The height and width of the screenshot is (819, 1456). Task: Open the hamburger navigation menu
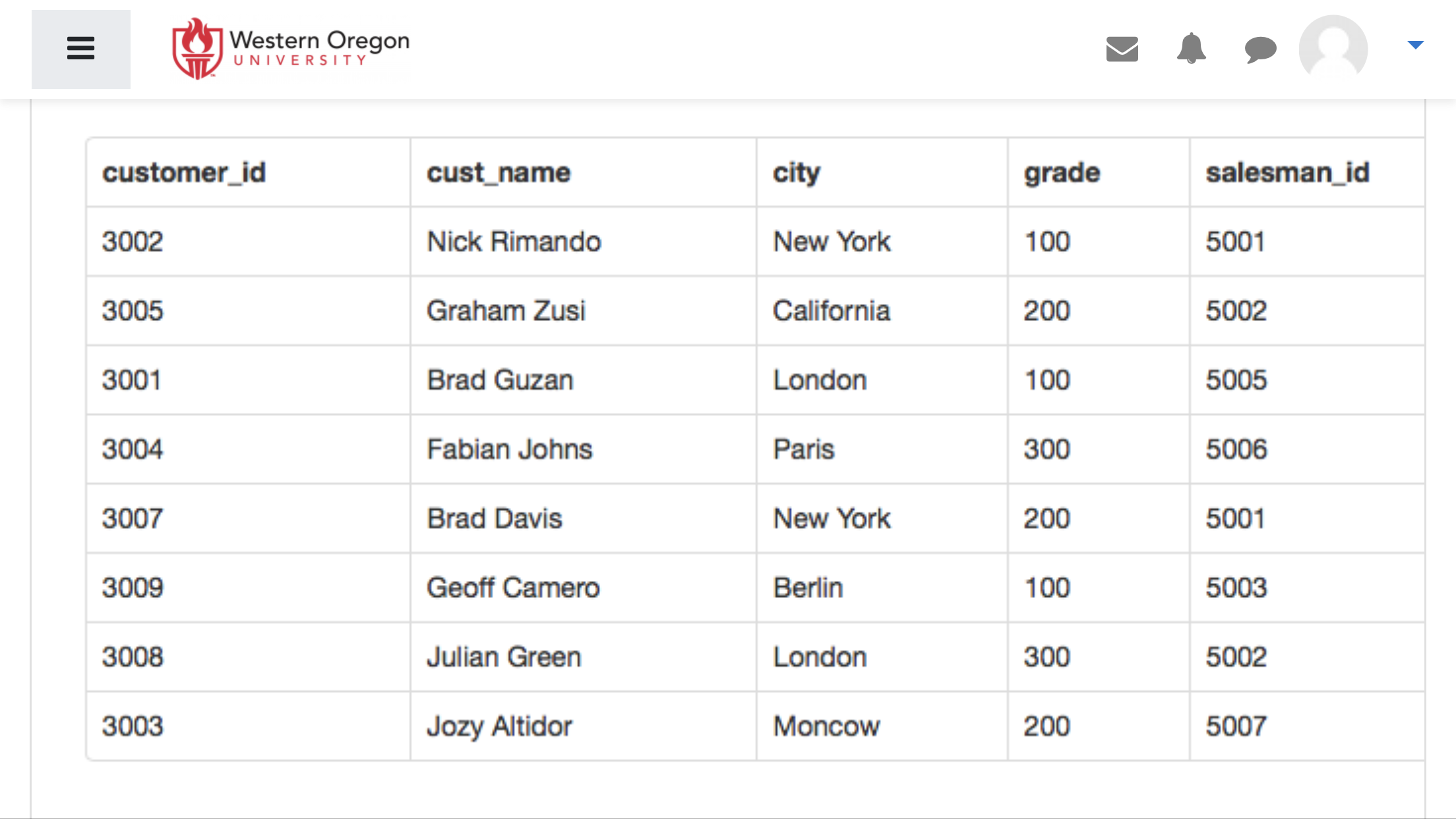coord(80,49)
